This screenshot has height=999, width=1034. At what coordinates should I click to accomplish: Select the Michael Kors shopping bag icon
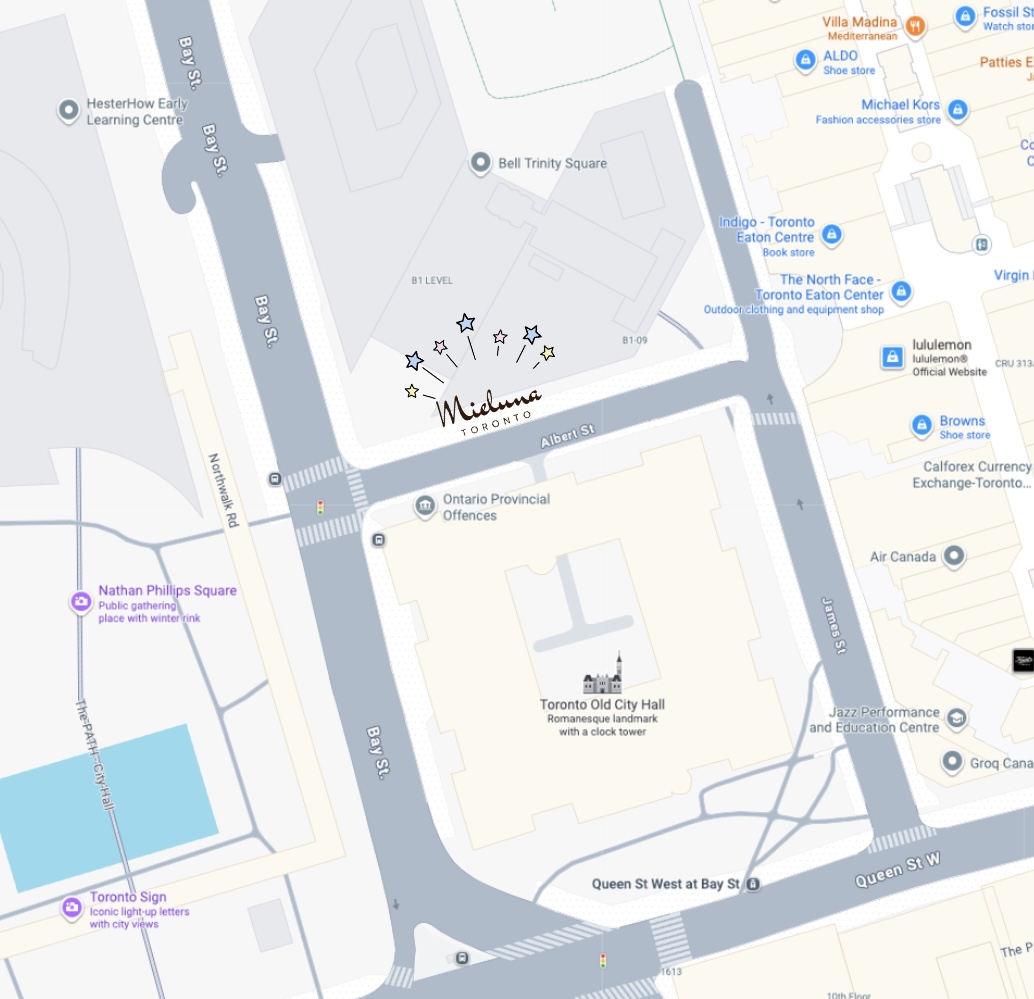click(958, 109)
